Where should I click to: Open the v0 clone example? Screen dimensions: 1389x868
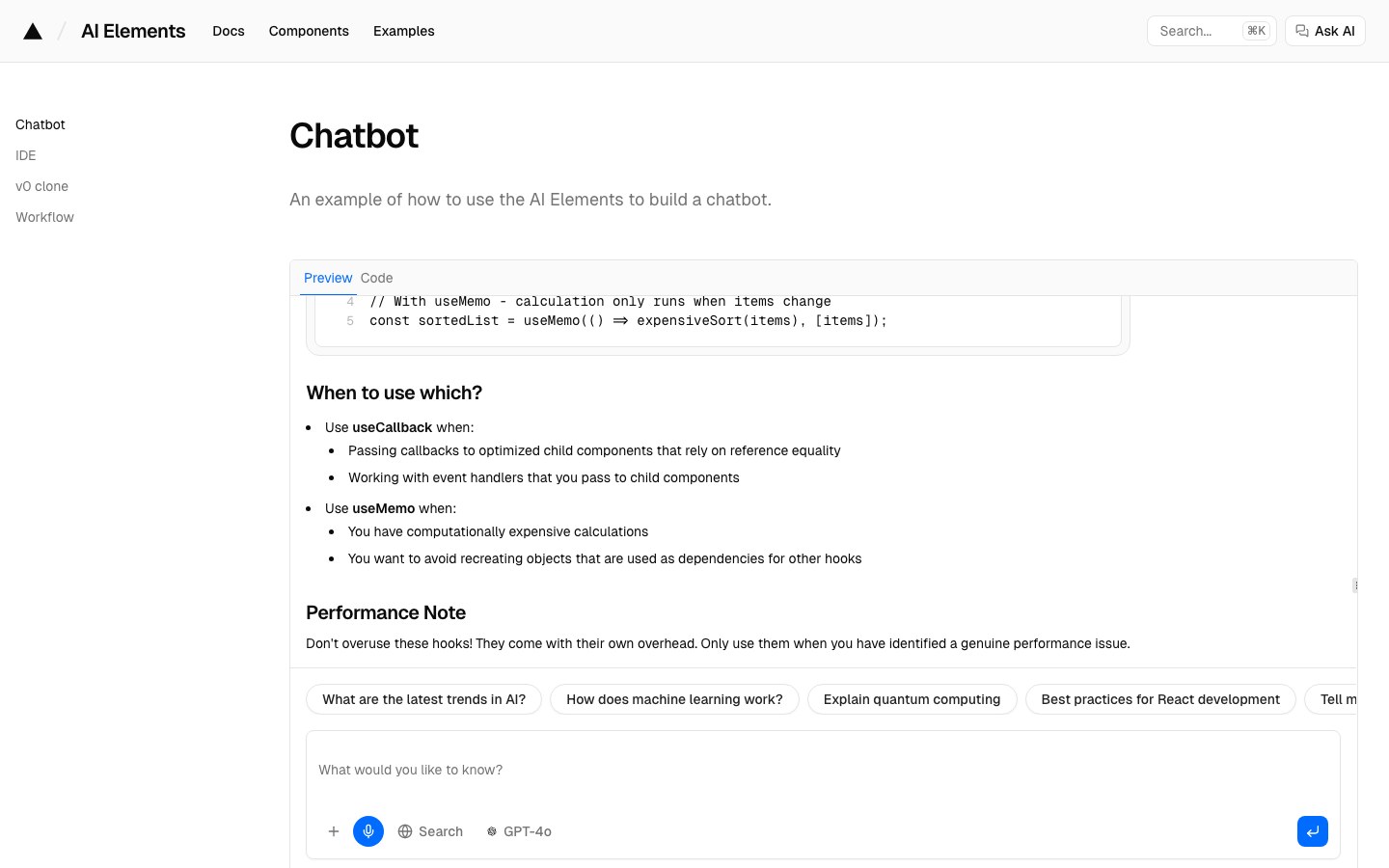coord(41,186)
